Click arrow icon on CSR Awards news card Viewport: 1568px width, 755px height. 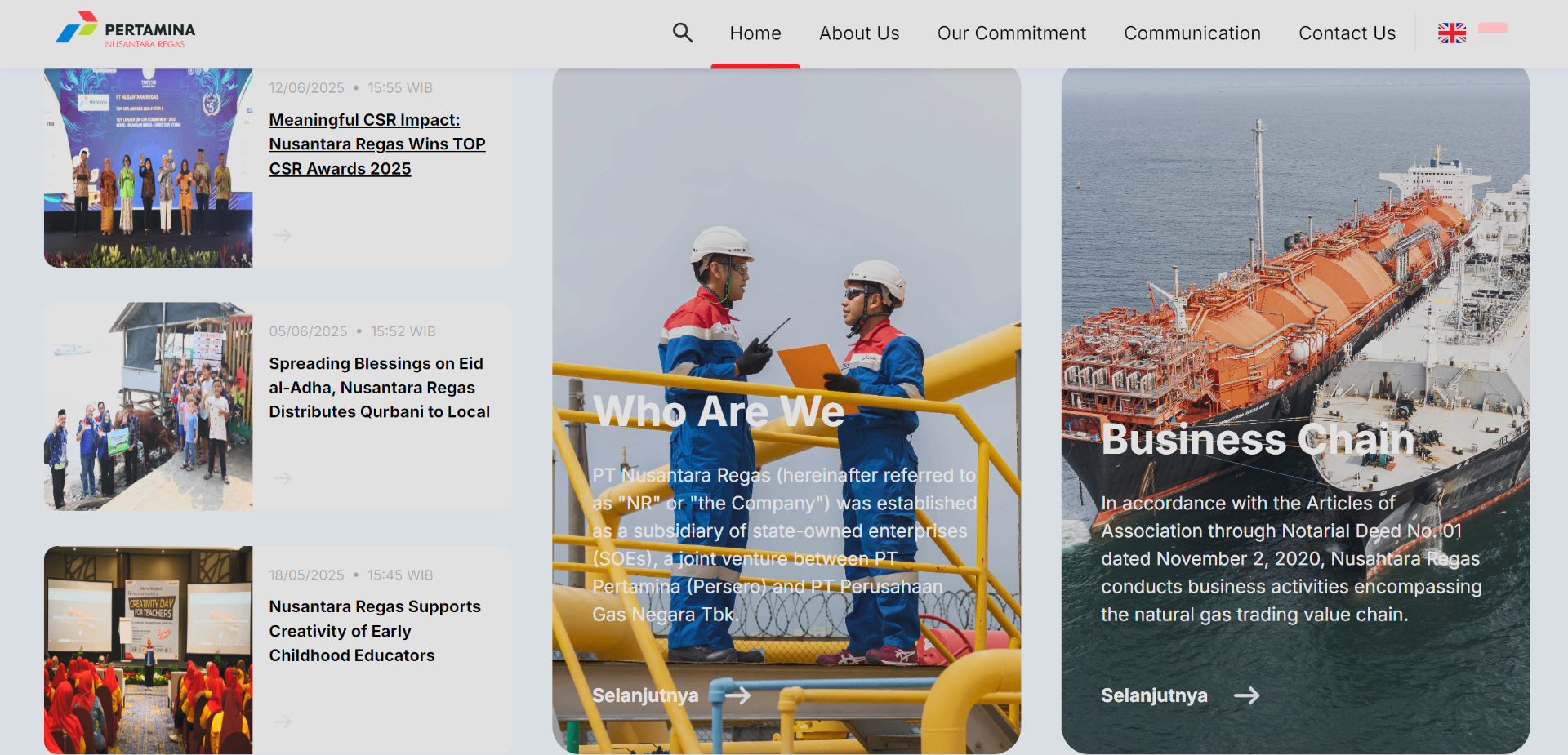click(283, 235)
